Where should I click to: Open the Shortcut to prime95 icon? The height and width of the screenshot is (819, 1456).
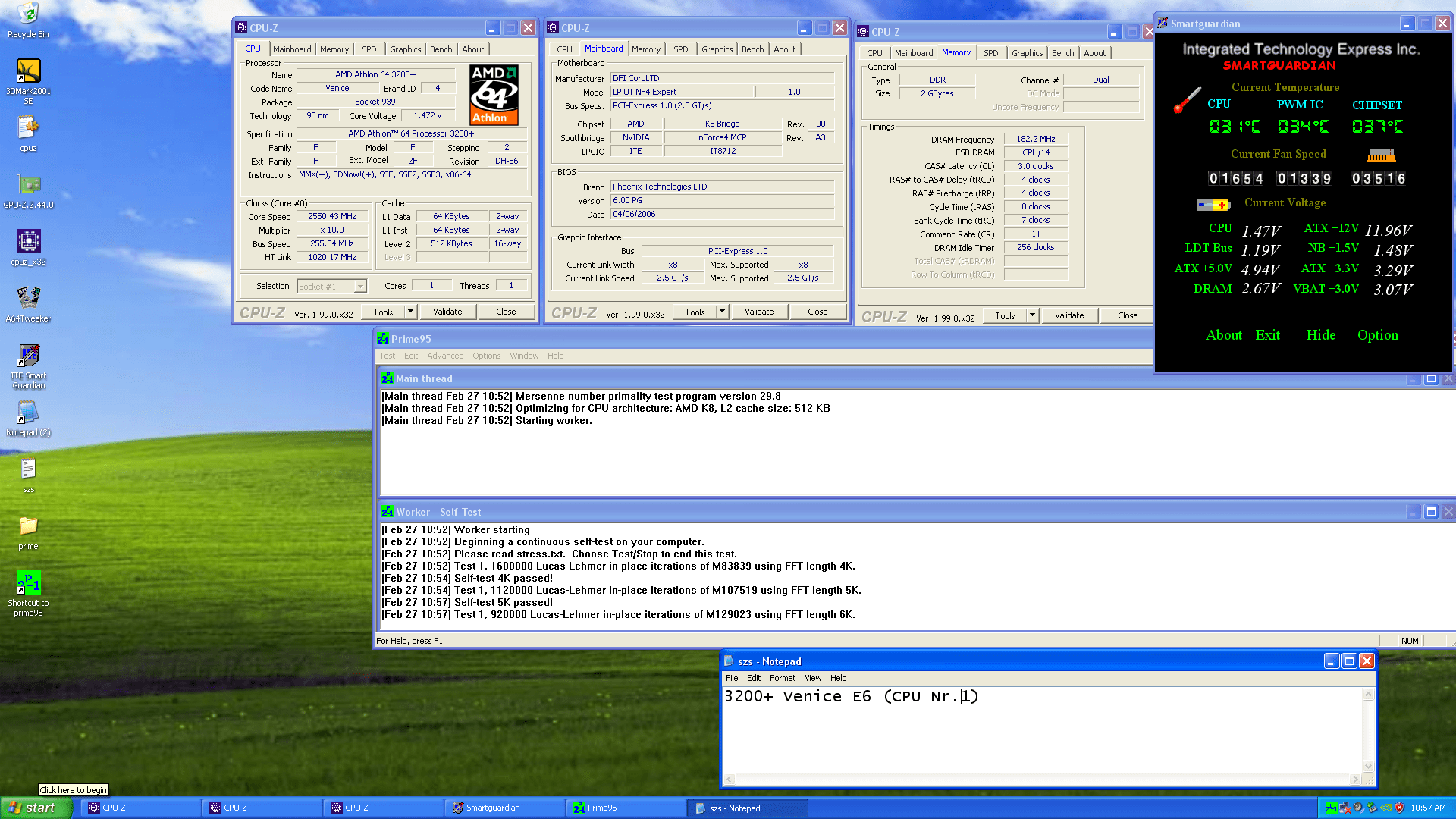tap(28, 582)
